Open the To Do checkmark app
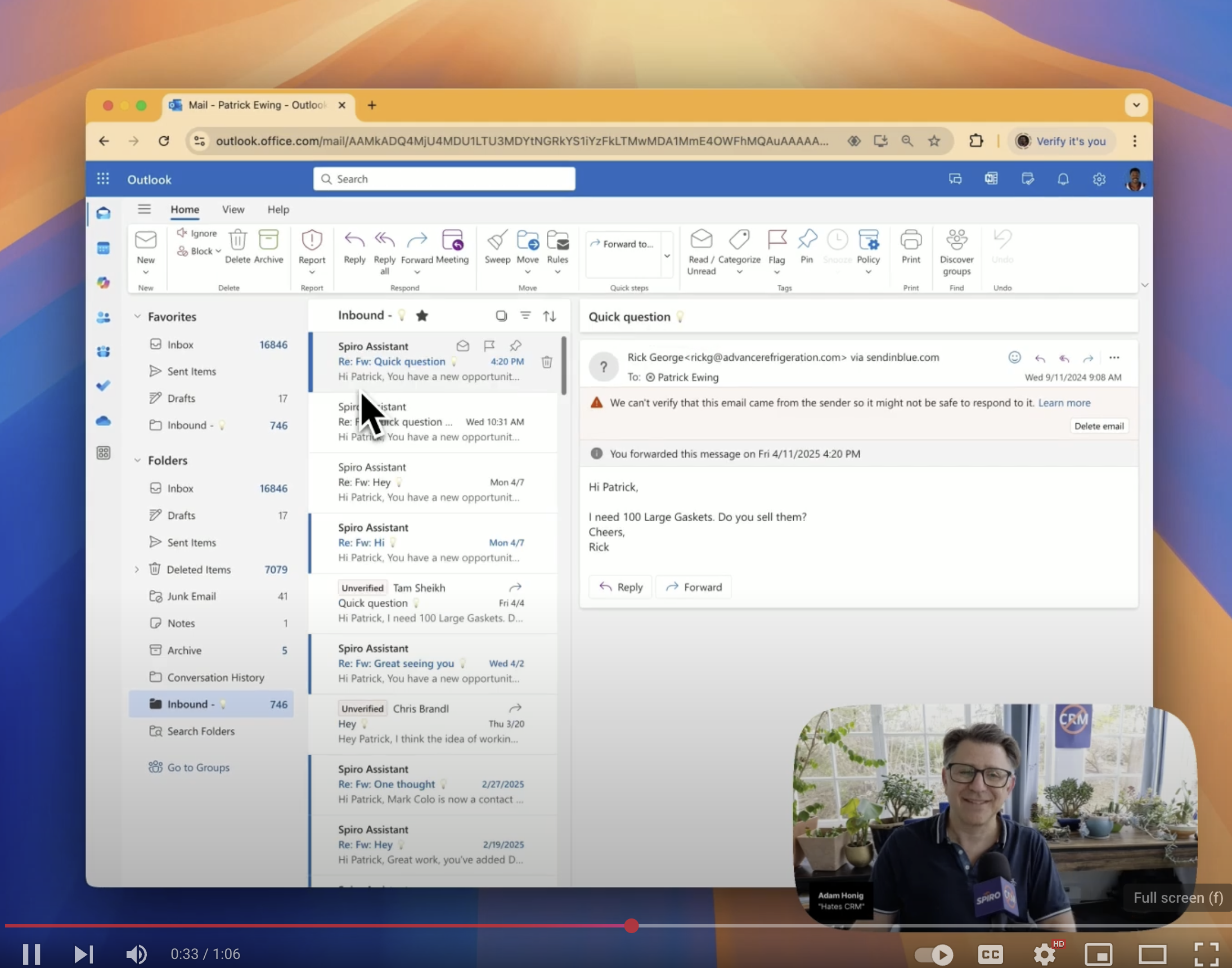 103,386
